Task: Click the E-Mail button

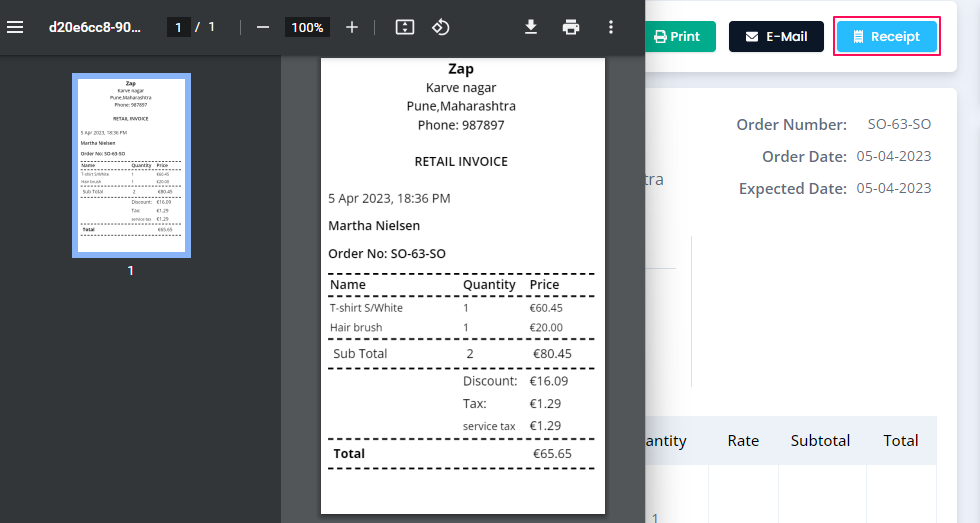Action: 776,36
